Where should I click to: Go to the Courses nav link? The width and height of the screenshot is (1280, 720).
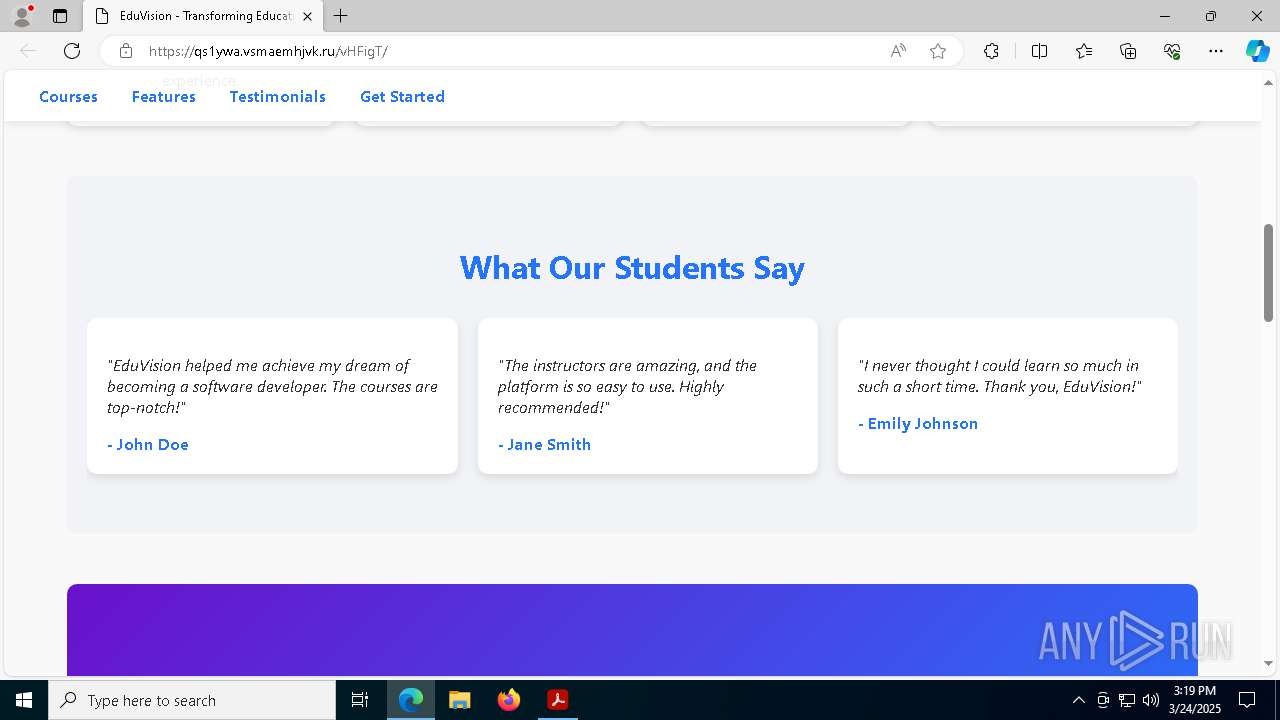pos(68,97)
